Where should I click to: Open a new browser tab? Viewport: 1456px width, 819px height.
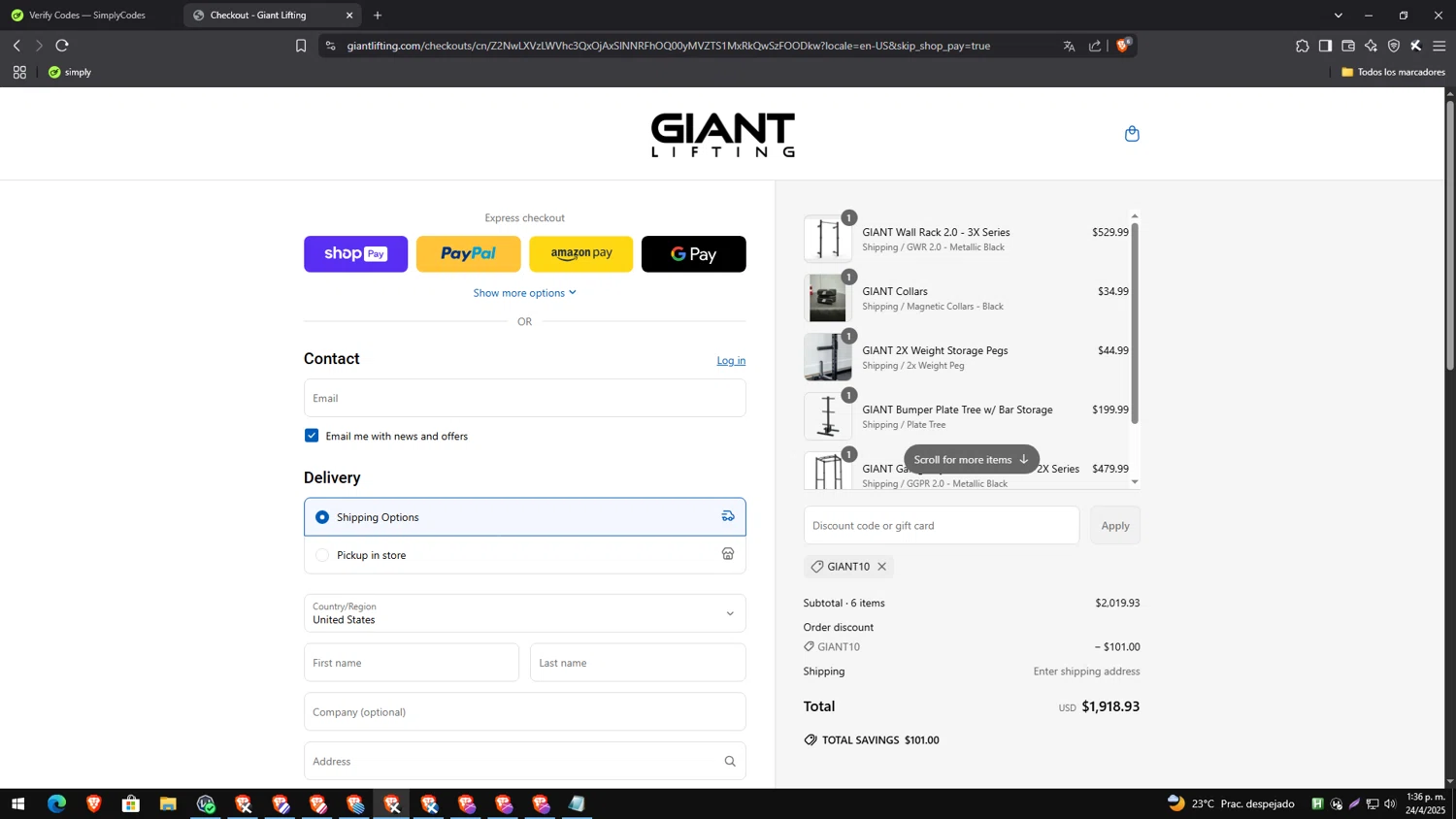[x=378, y=16]
